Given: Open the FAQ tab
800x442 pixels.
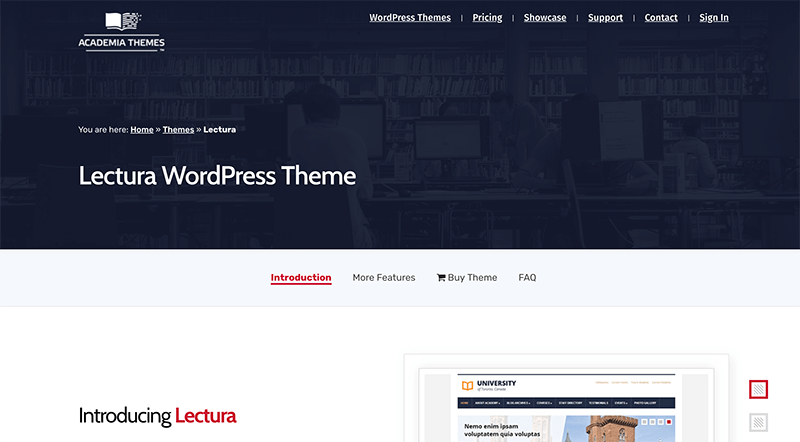Looking at the screenshot, I should [x=527, y=278].
